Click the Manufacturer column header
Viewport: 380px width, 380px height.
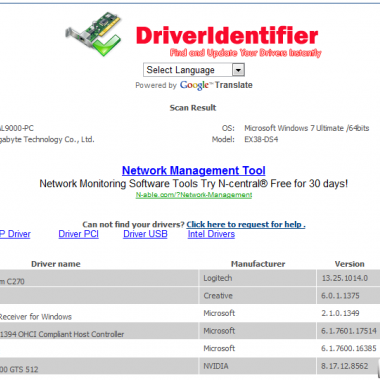click(x=258, y=264)
